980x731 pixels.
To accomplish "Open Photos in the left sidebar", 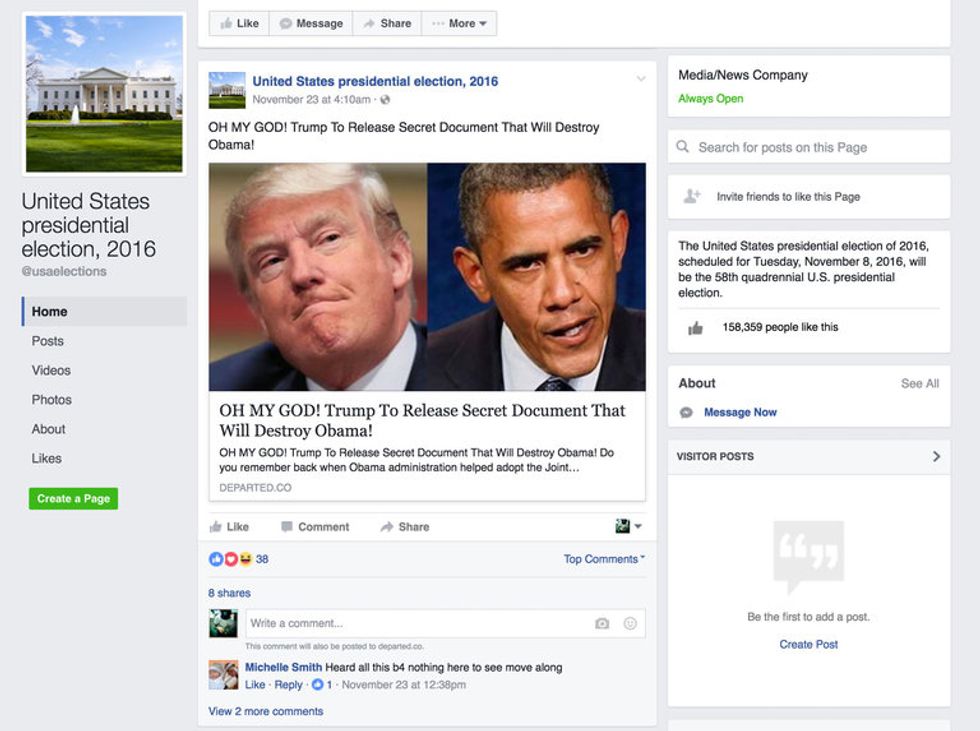I will click(52, 399).
